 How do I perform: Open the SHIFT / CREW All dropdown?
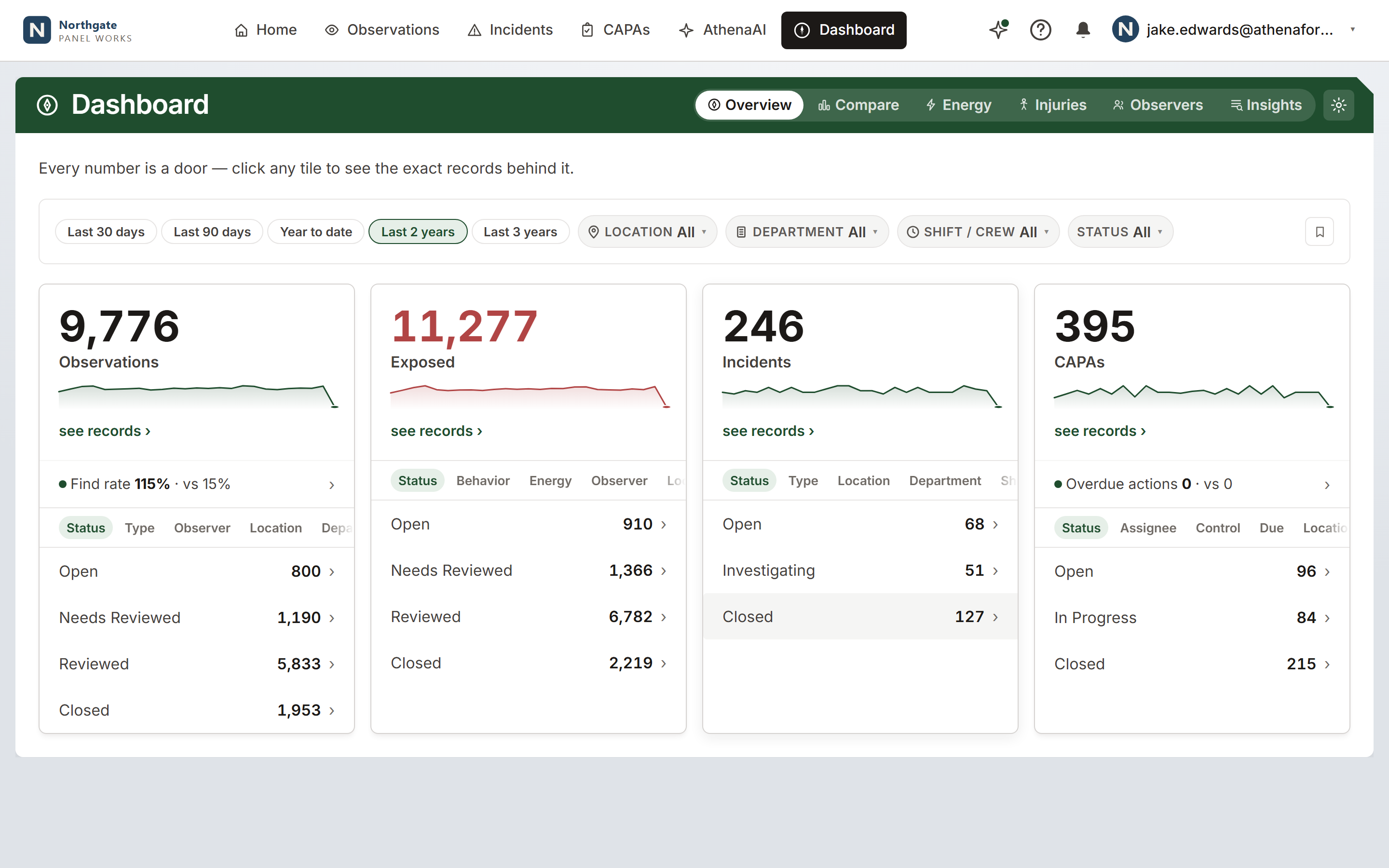978,232
